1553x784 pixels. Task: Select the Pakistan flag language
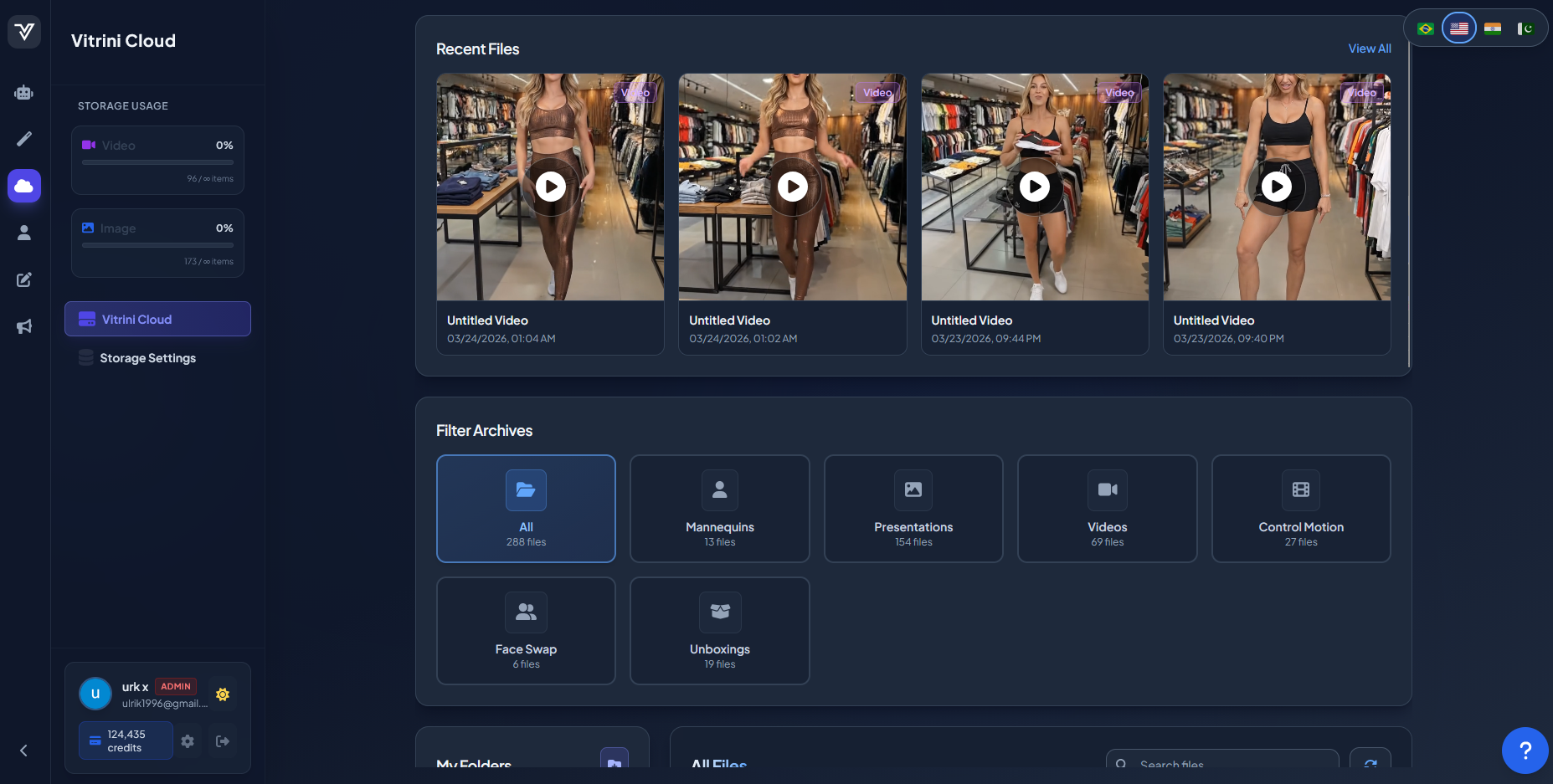click(x=1525, y=28)
